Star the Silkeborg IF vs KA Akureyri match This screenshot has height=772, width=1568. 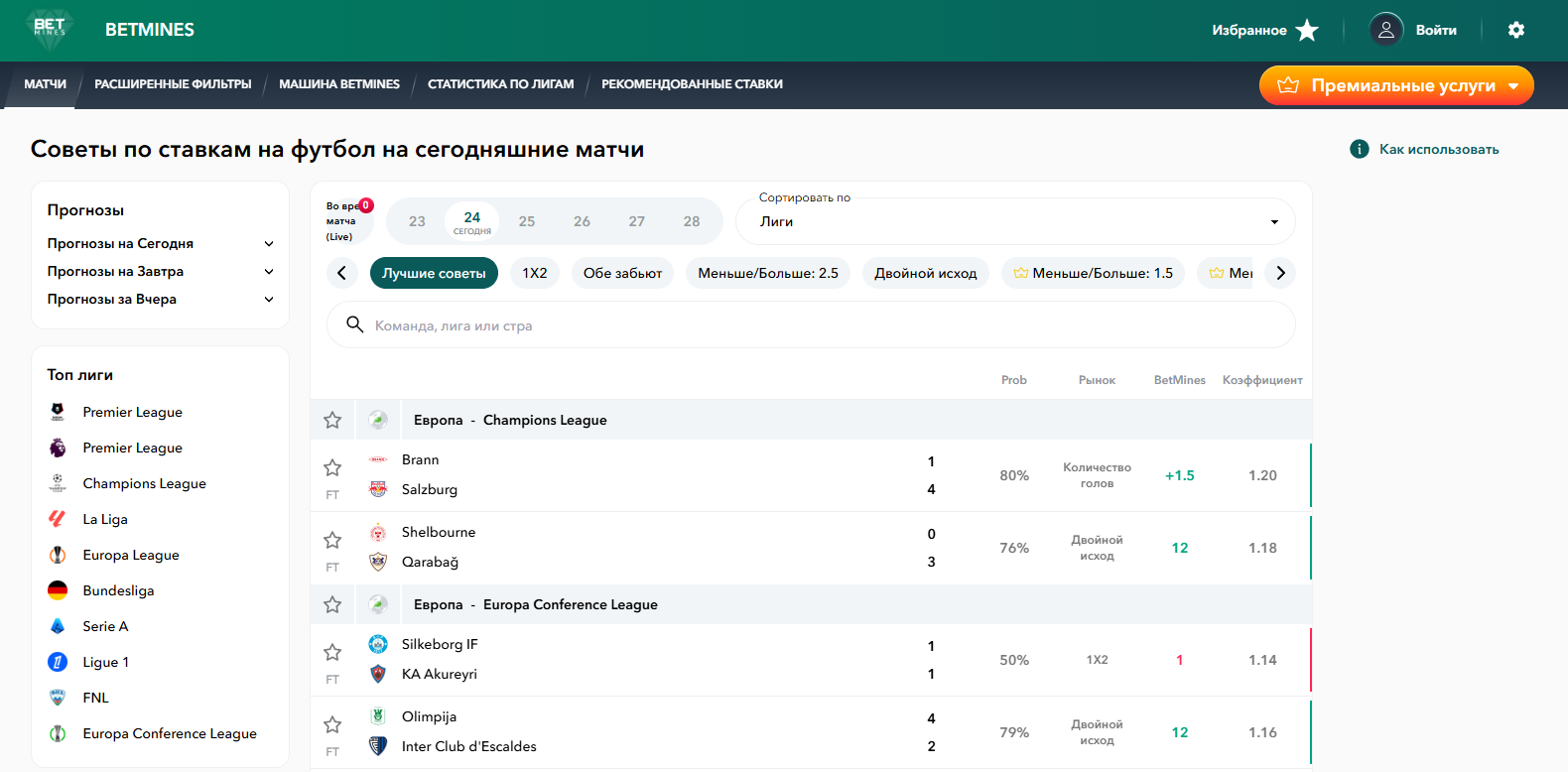(332, 652)
